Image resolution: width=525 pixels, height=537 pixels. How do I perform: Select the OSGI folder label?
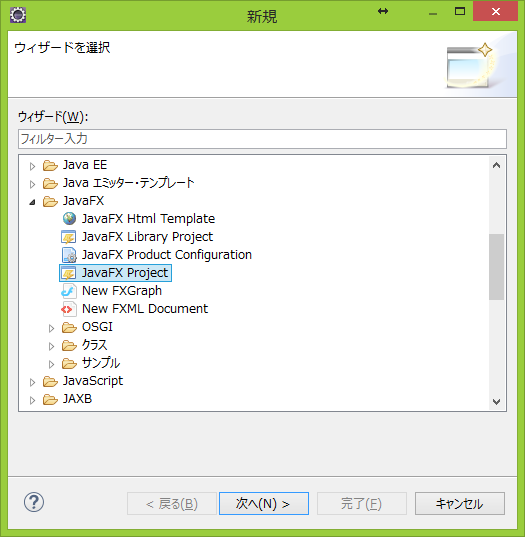click(97, 327)
